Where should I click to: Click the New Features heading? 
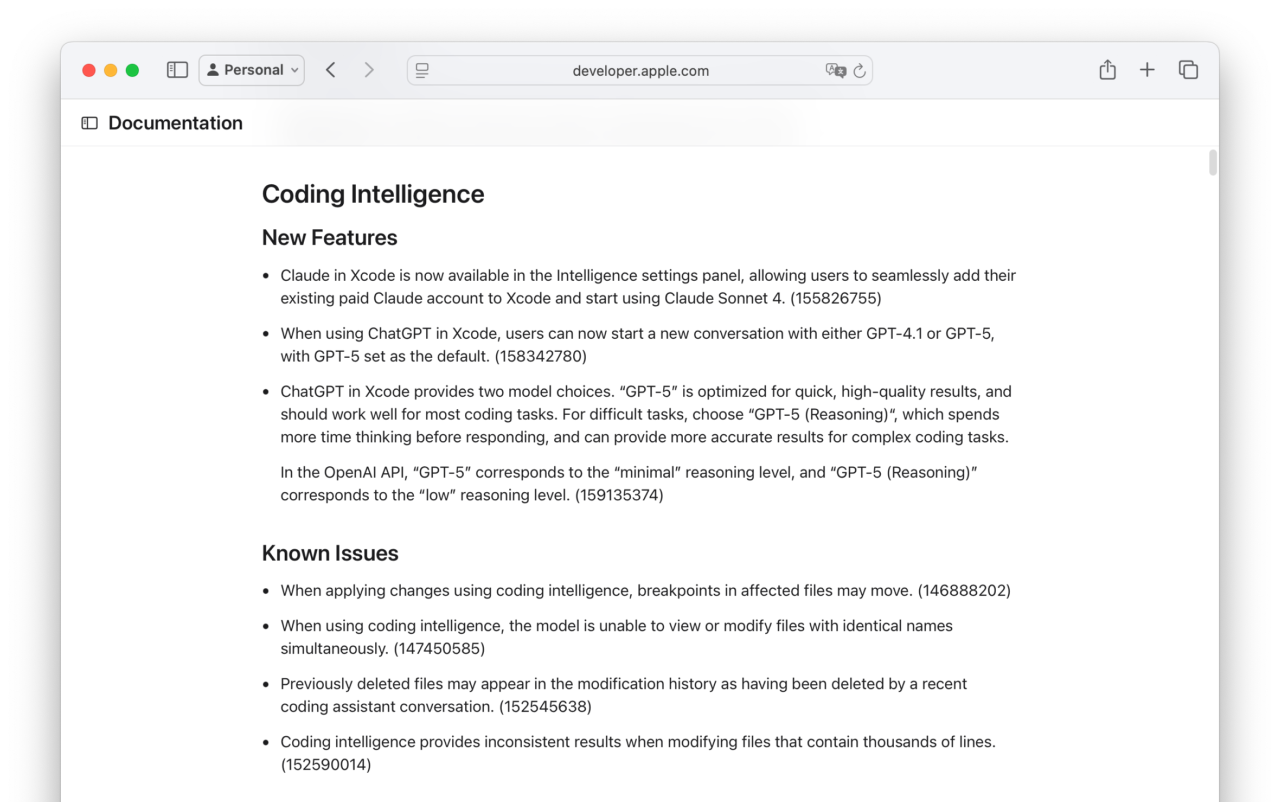(x=329, y=238)
